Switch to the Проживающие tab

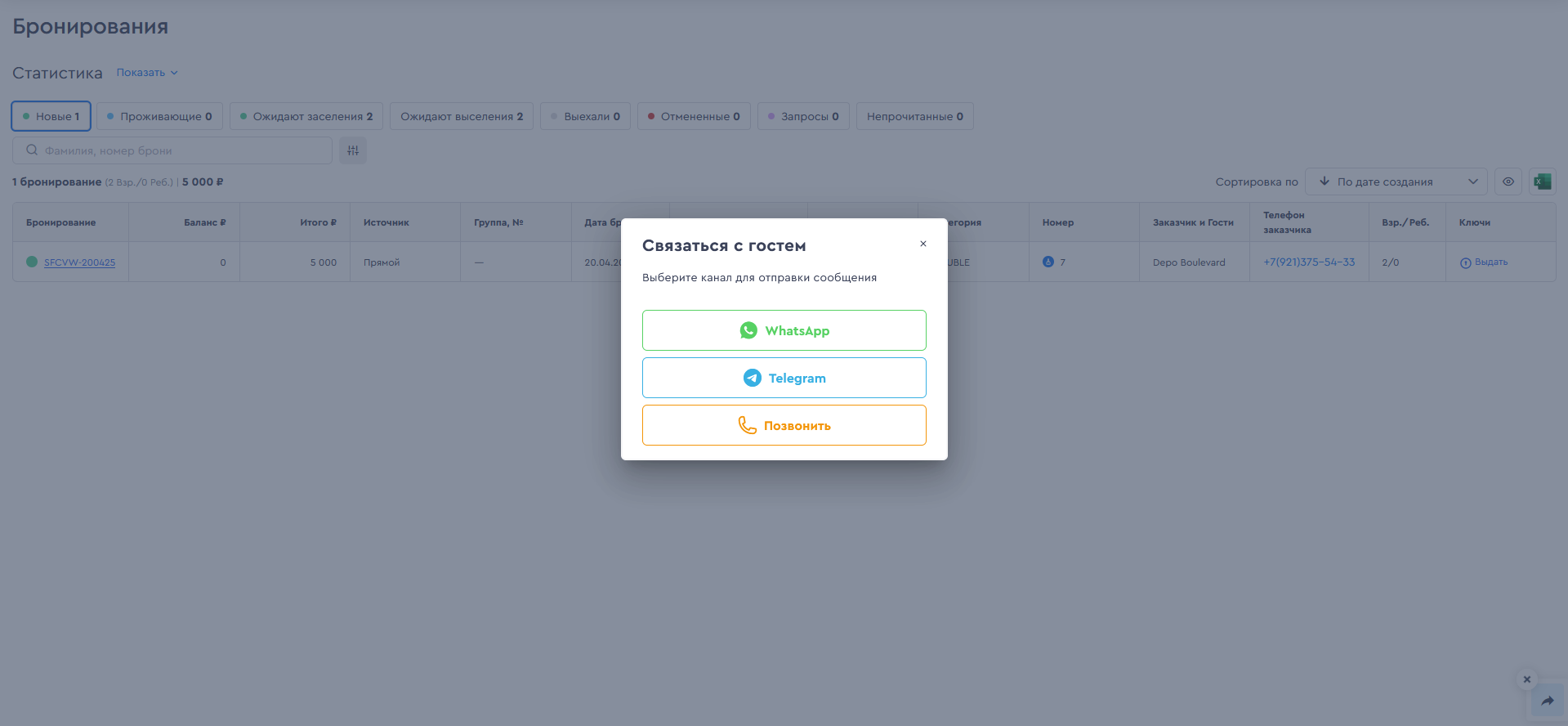pos(159,116)
